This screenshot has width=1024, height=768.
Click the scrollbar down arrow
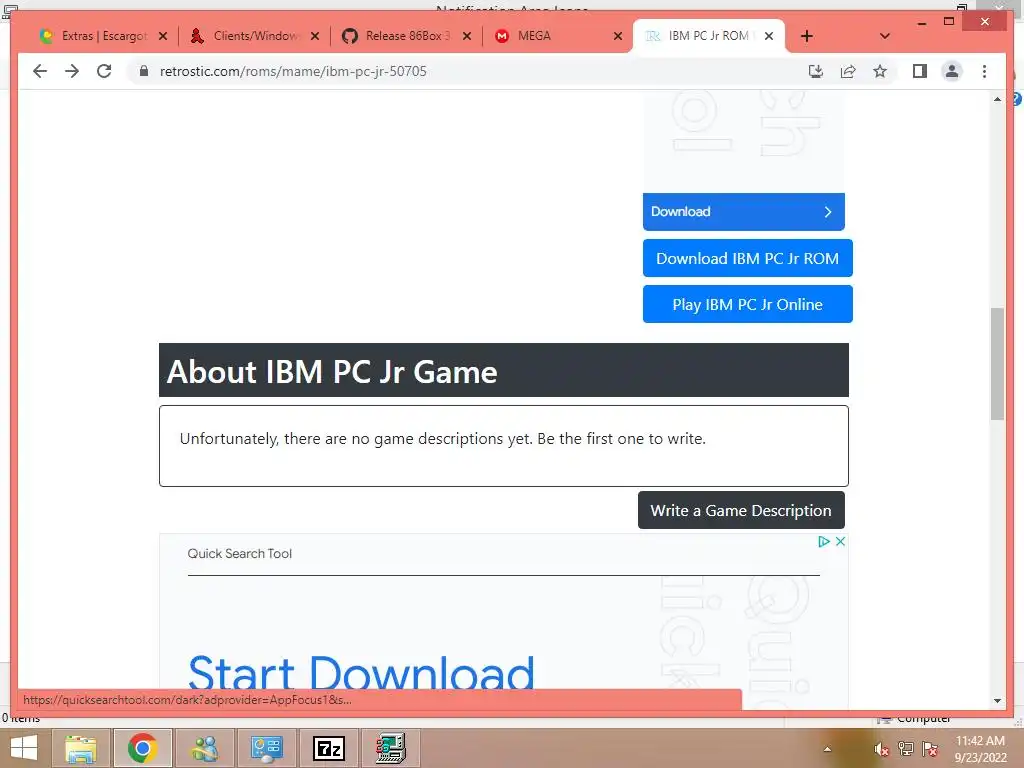(997, 701)
